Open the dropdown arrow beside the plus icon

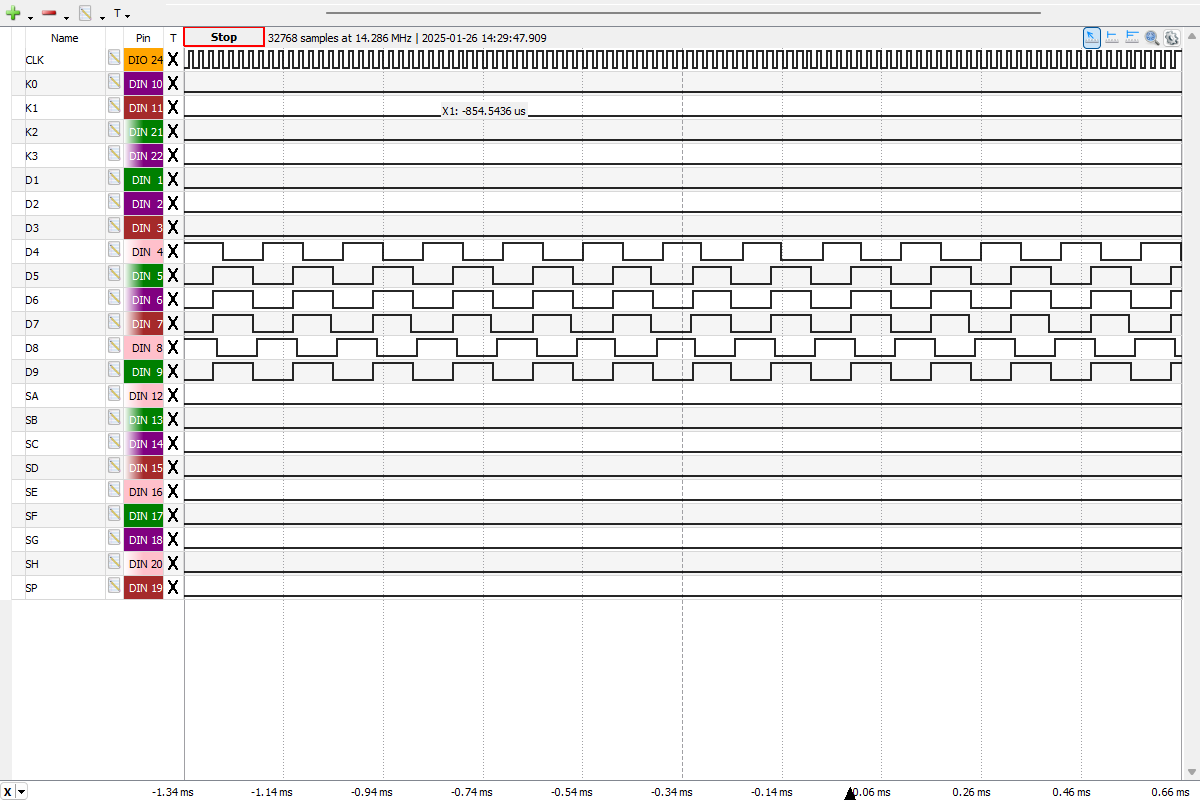coord(30,17)
